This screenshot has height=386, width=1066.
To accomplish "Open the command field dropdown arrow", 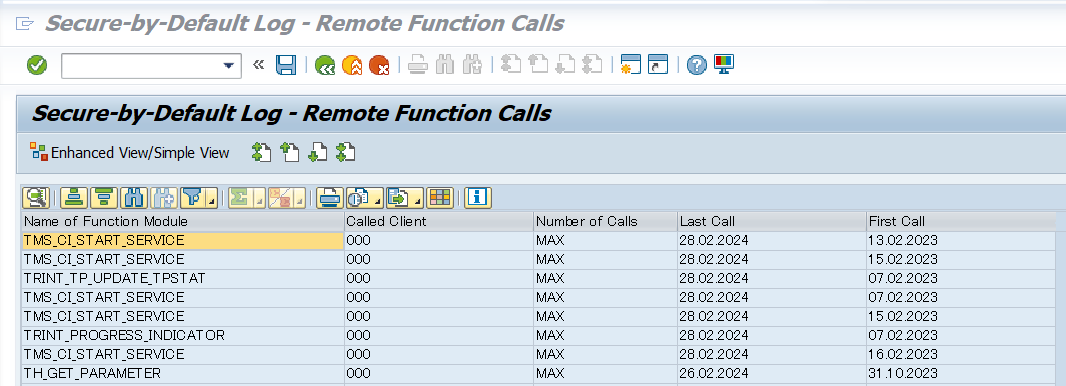I will tap(228, 66).
